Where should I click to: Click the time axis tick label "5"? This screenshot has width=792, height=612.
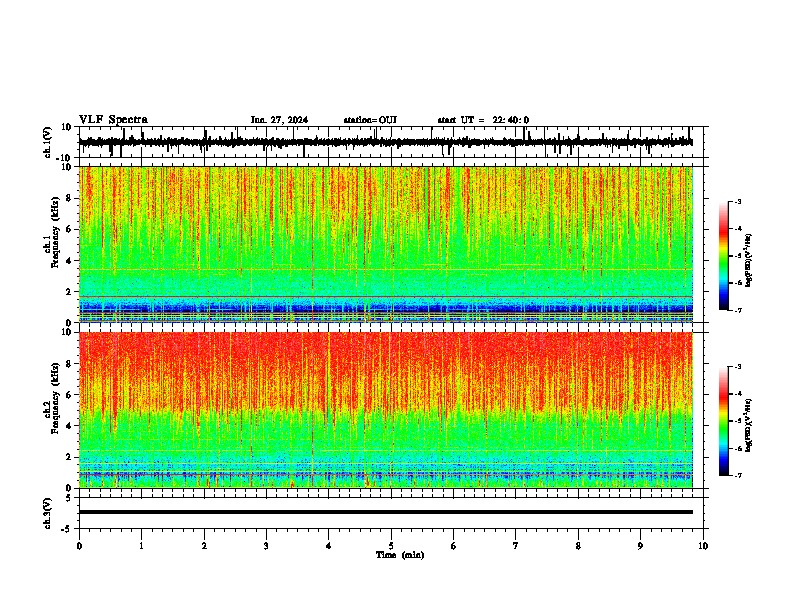(391, 546)
